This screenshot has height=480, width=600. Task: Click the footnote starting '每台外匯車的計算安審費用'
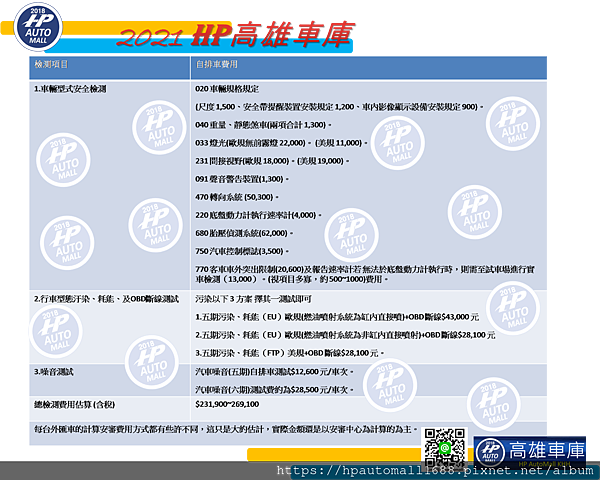(x=226, y=429)
